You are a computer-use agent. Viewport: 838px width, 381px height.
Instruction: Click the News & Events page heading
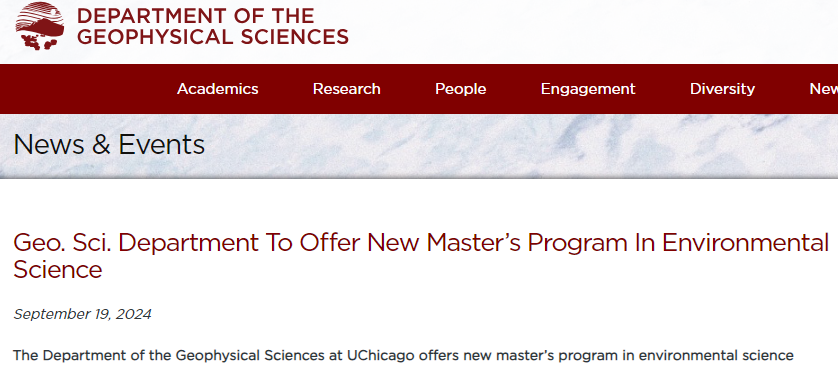click(109, 144)
